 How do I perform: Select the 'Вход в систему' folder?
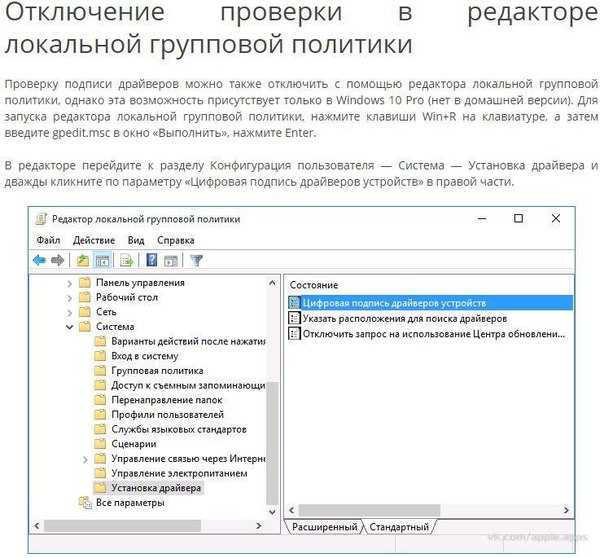click(145, 356)
